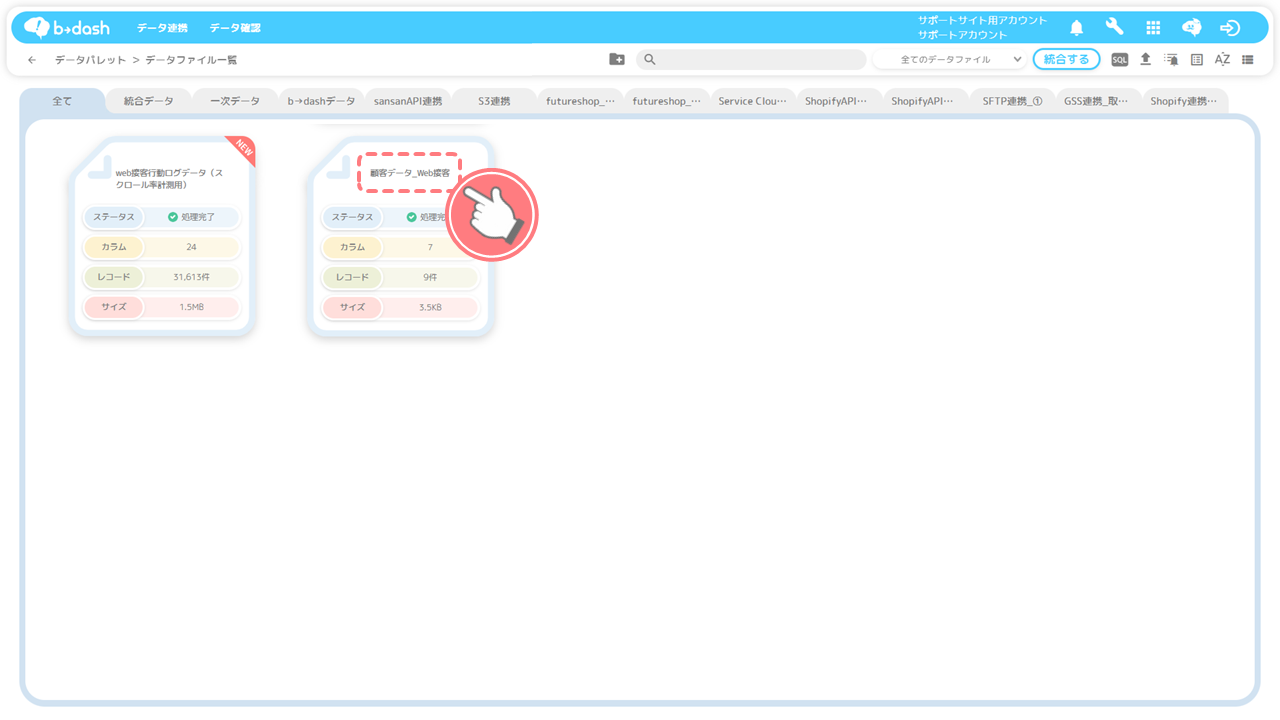Viewport: 1280px width, 720px height.
Task: Click the table view icon
Action: pos(1197,60)
